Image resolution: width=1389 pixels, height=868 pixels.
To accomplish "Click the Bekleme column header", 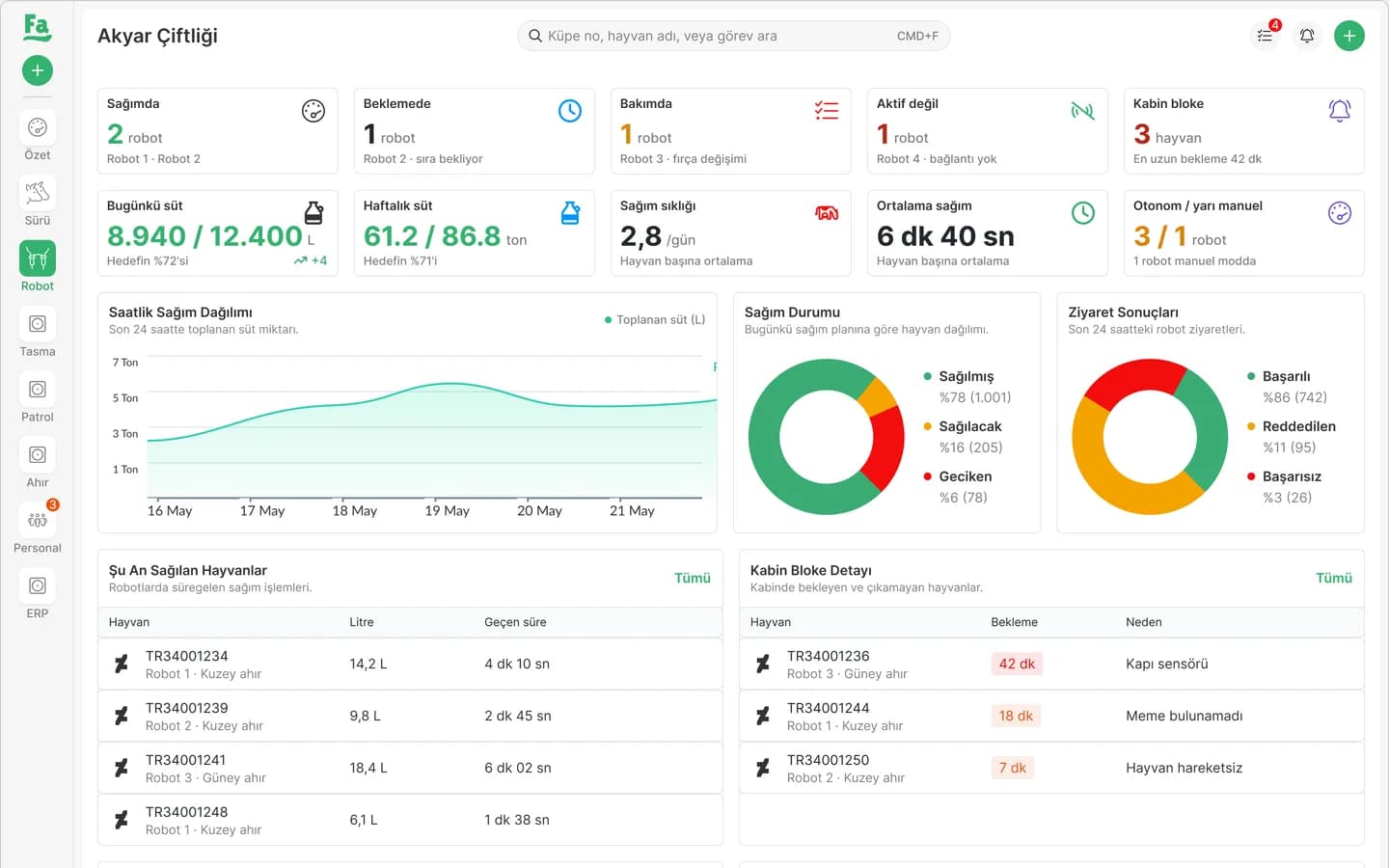I will click(x=1015, y=622).
